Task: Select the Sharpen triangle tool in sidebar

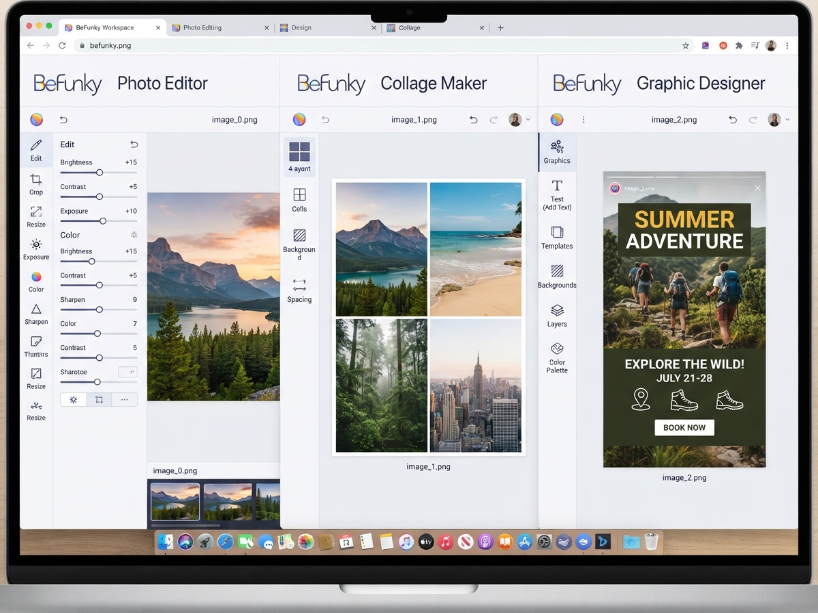Action: [x=36, y=314]
